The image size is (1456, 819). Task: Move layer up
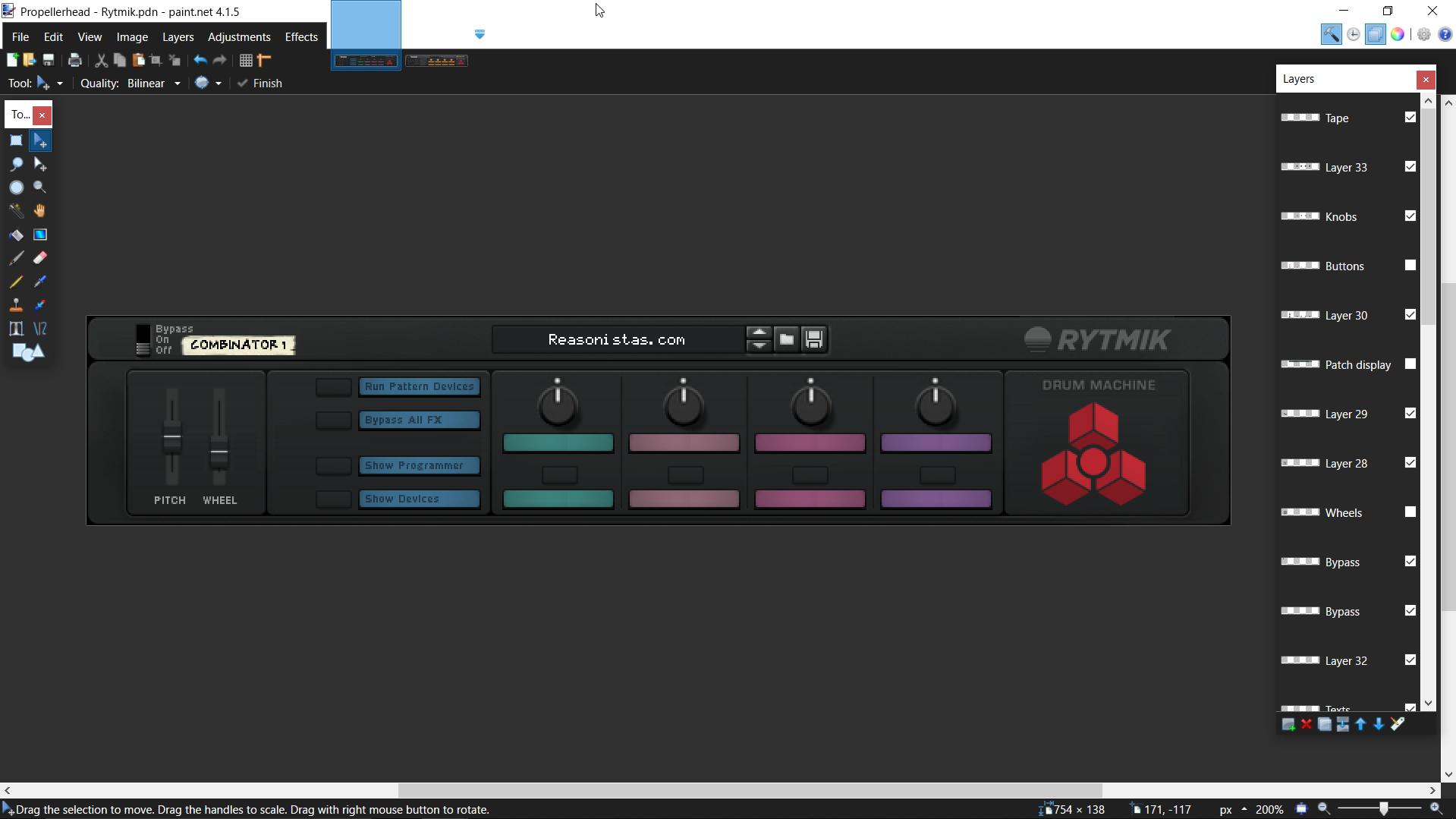click(x=1361, y=725)
